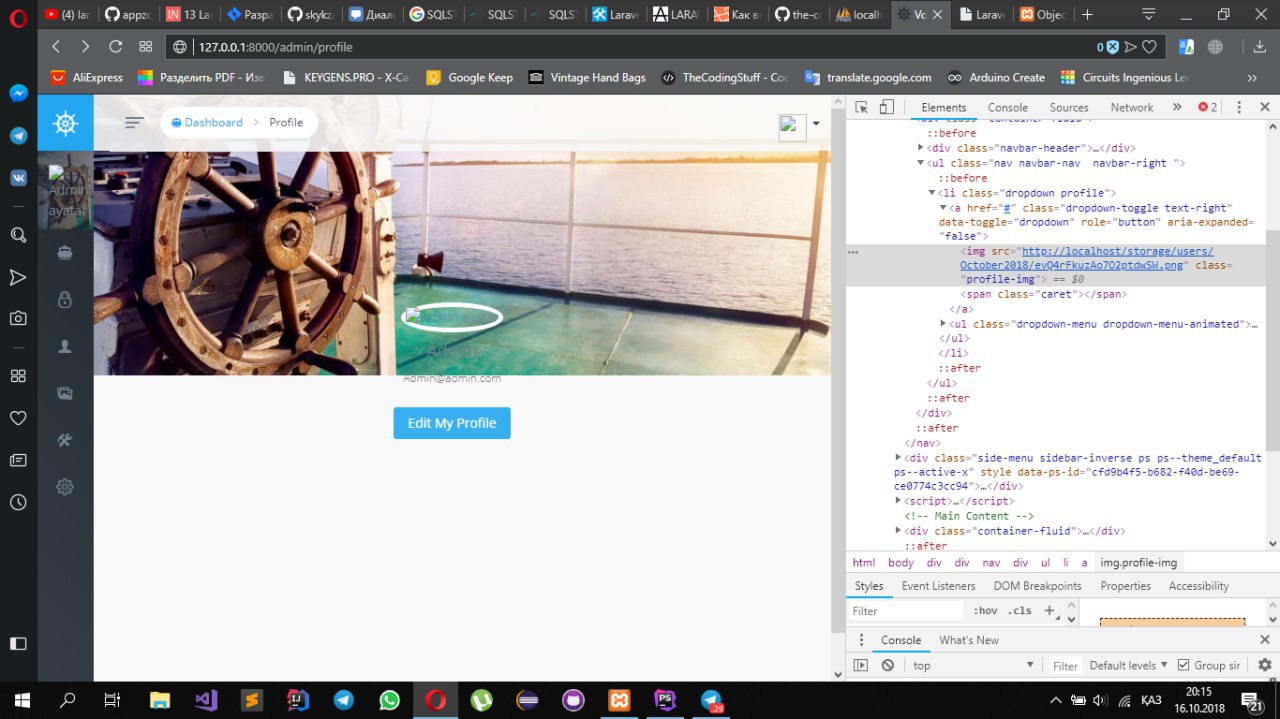Click the clear console icon

coord(887,665)
